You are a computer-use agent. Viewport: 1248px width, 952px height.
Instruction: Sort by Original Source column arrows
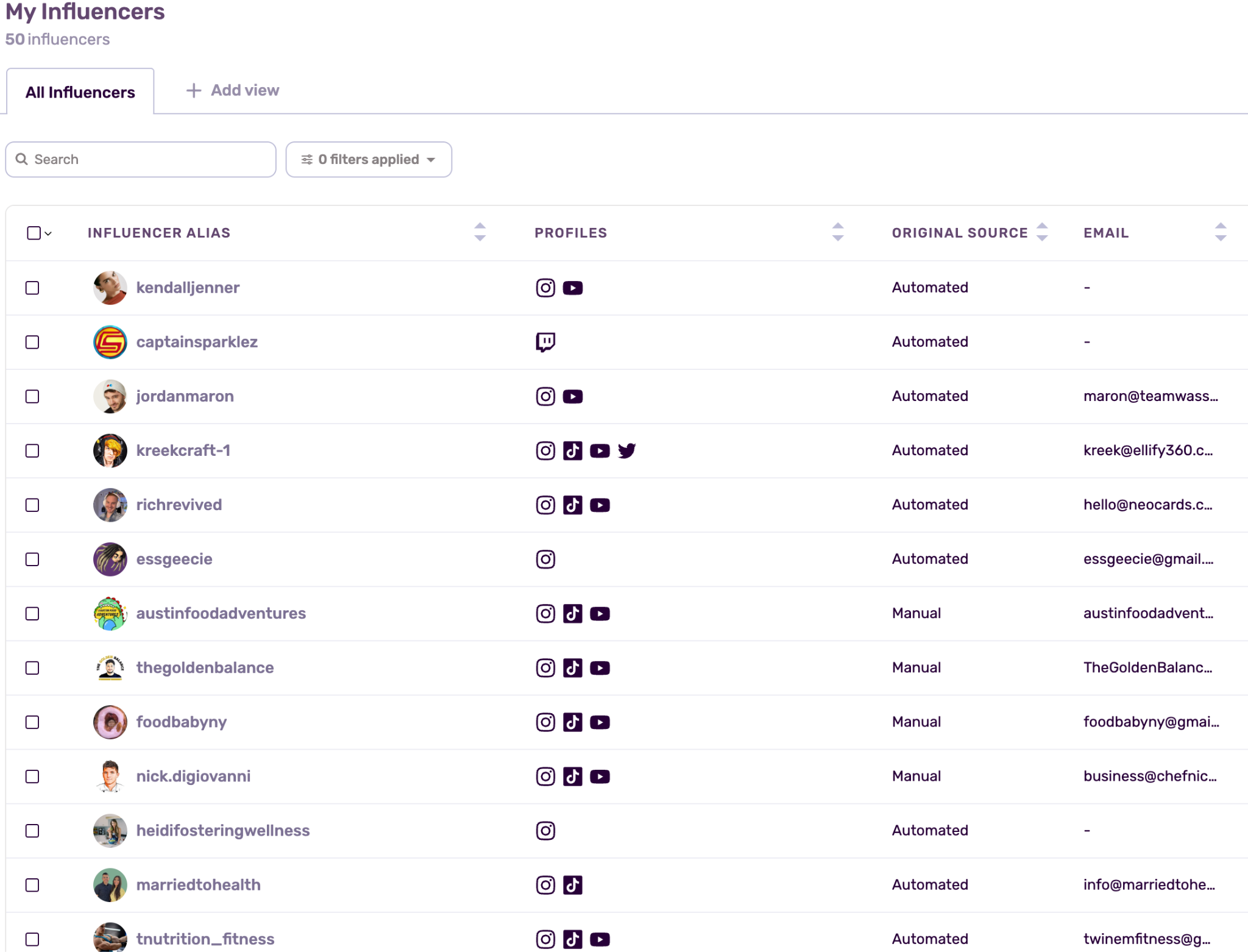1042,232
